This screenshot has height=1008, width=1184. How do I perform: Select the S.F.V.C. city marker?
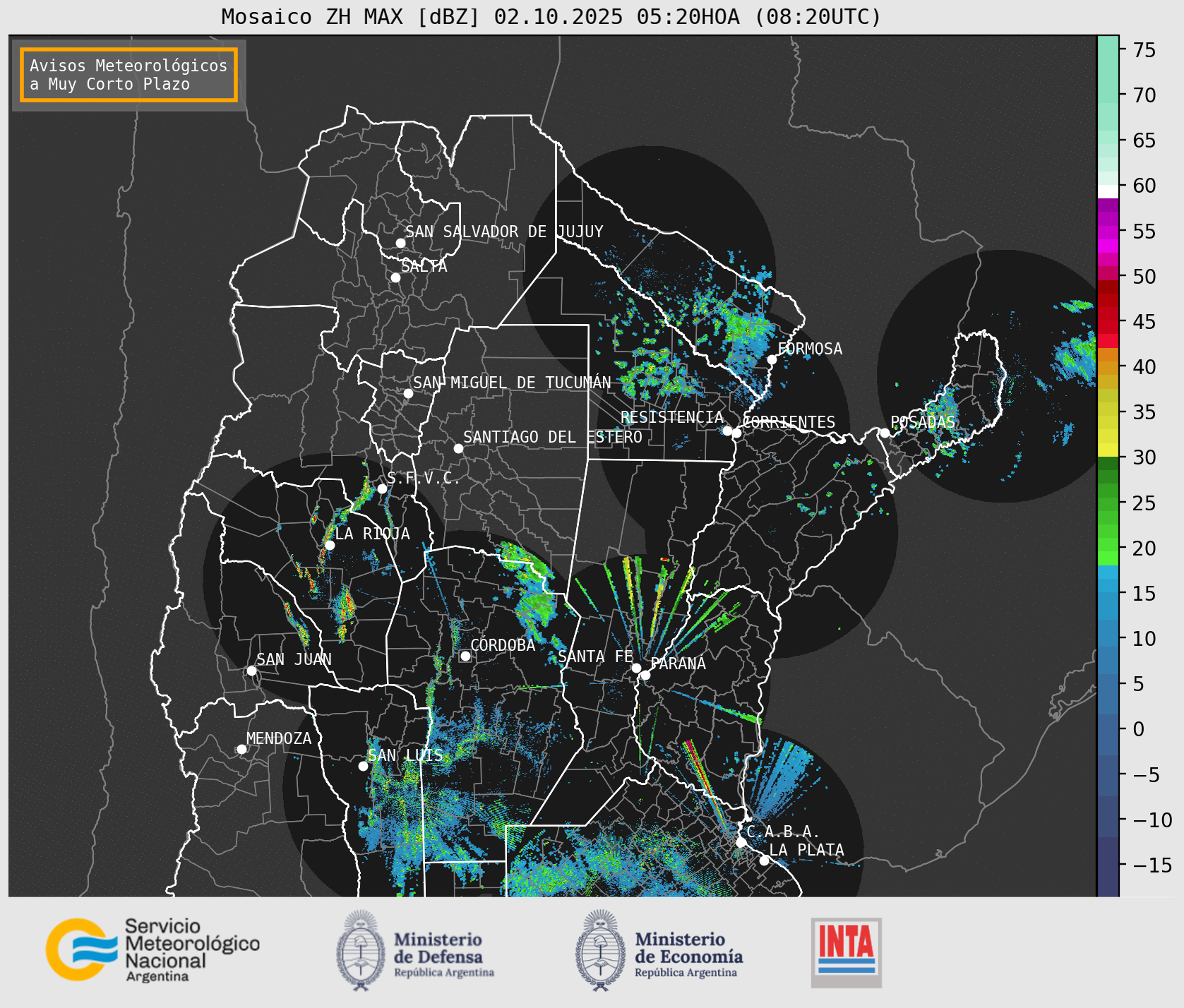[382, 488]
